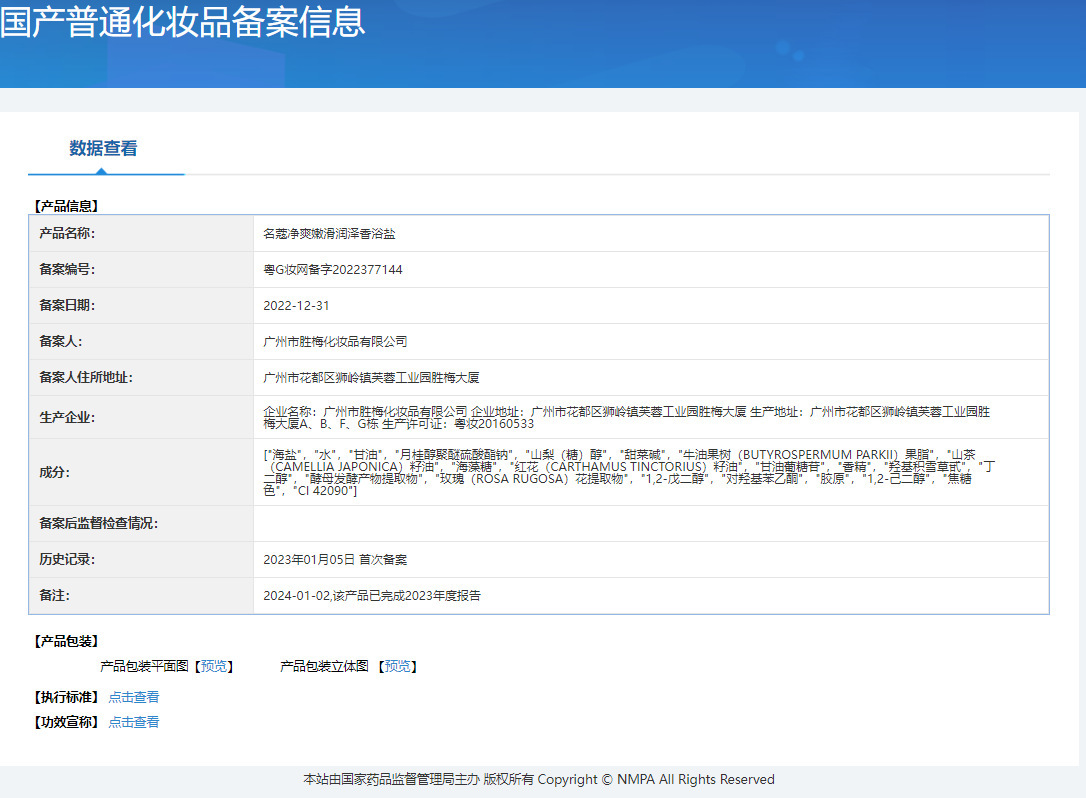Viewport: 1086px width, 798px height.
Task: Select the 备案人住所地址: label cell
Action: (141, 378)
